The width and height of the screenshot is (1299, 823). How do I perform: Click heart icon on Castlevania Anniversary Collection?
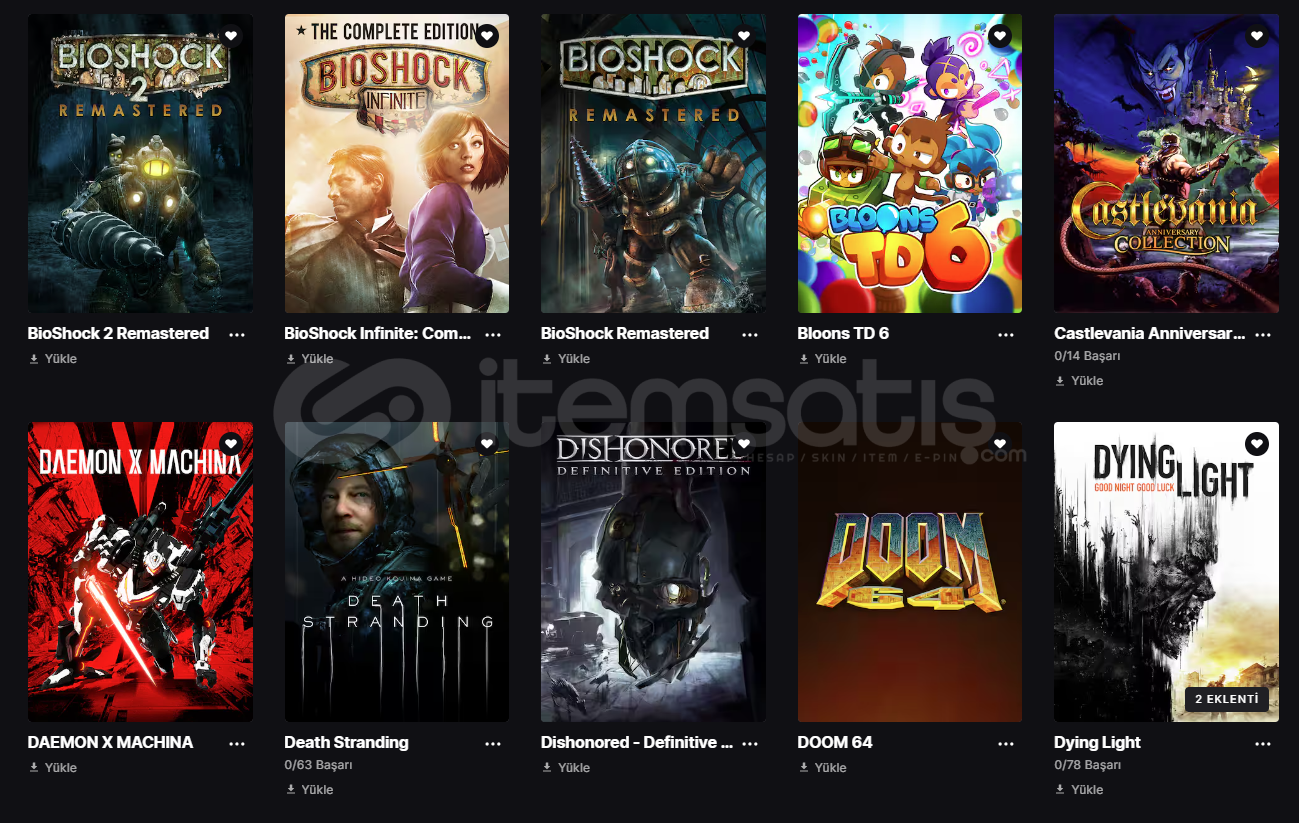(1257, 36)
